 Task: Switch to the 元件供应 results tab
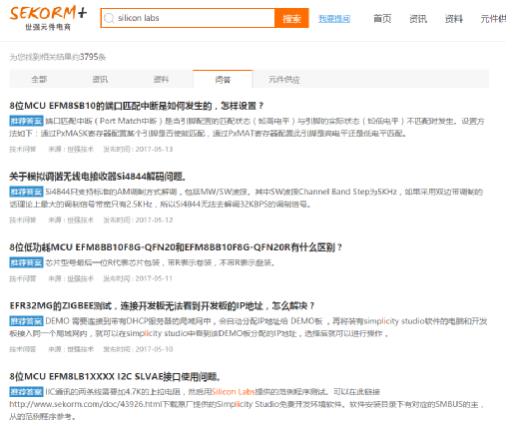click(284, 79)
